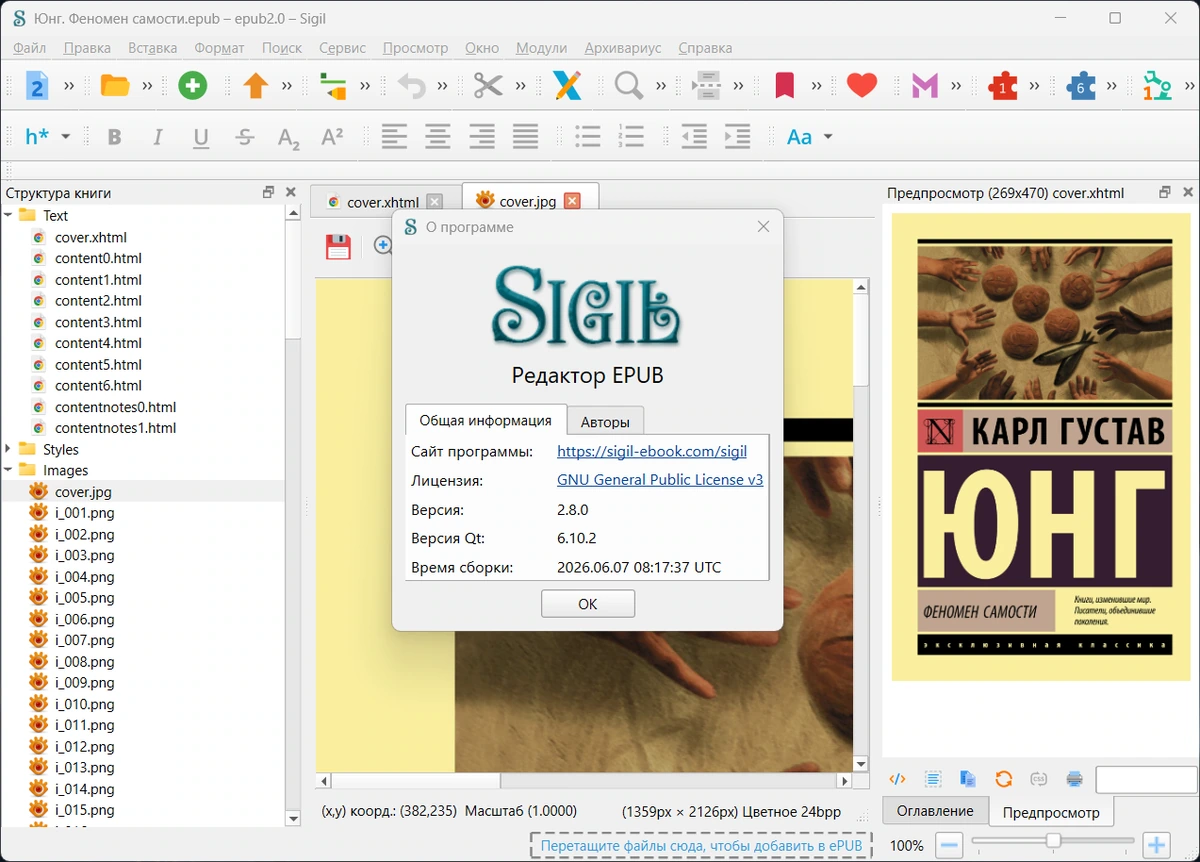Screen dimensions: 1200x862
Task: Close the cover.jpg tab
Action: click(572, 201)
